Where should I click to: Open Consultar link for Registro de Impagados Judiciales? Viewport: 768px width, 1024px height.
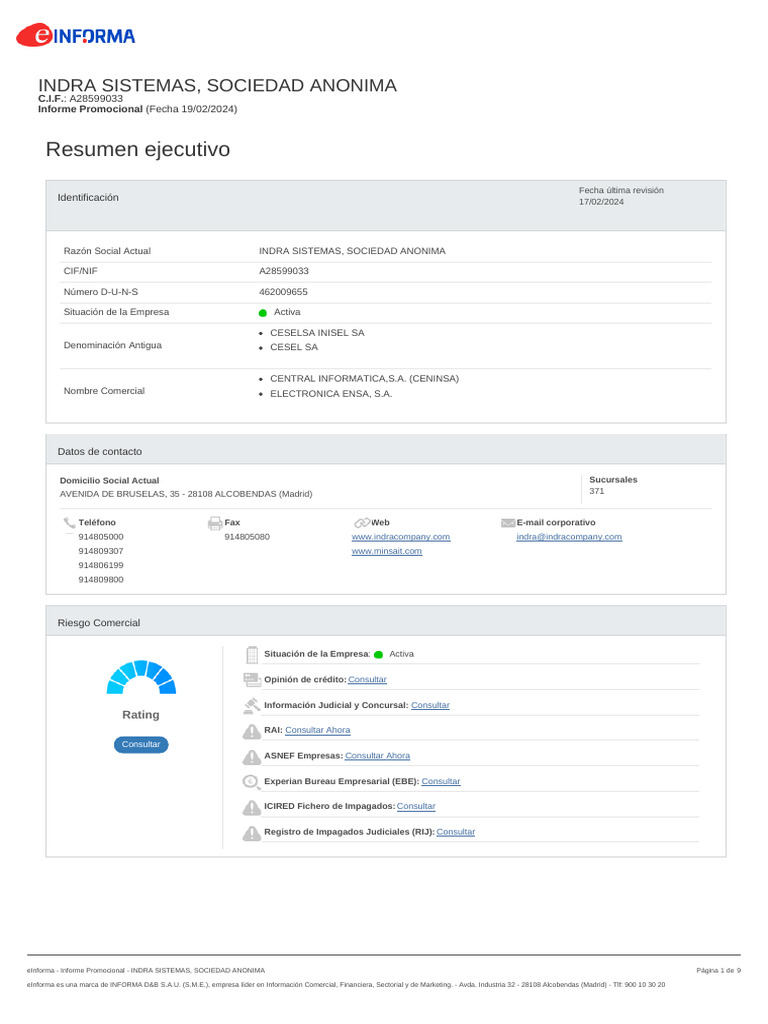point(456,832)
